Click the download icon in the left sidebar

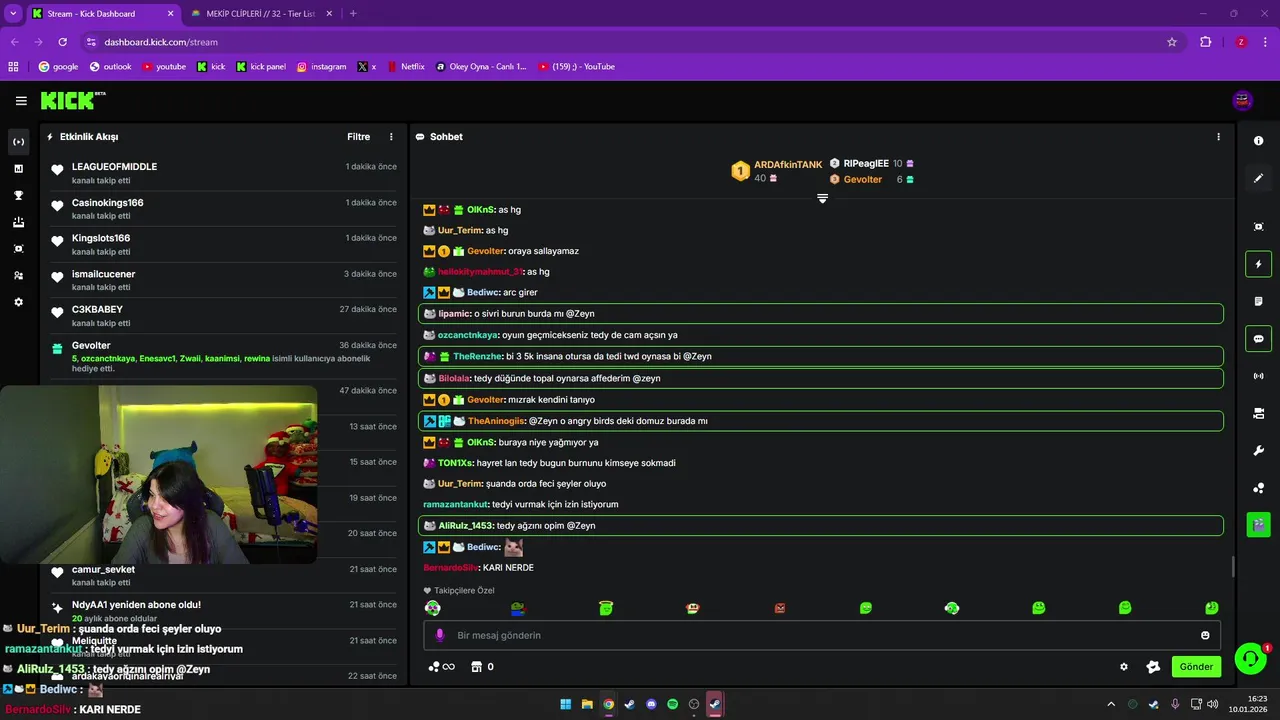(x=18, y=222)
